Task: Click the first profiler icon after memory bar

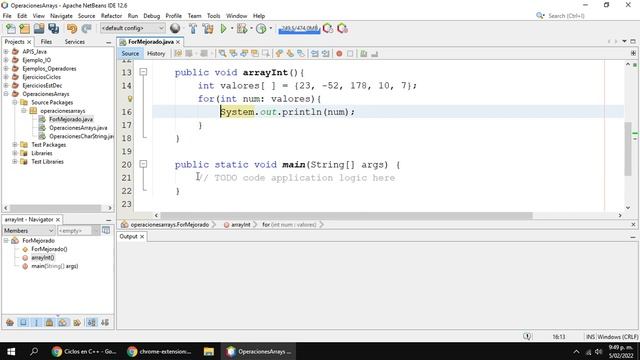Action: click(x=327, y=29)
